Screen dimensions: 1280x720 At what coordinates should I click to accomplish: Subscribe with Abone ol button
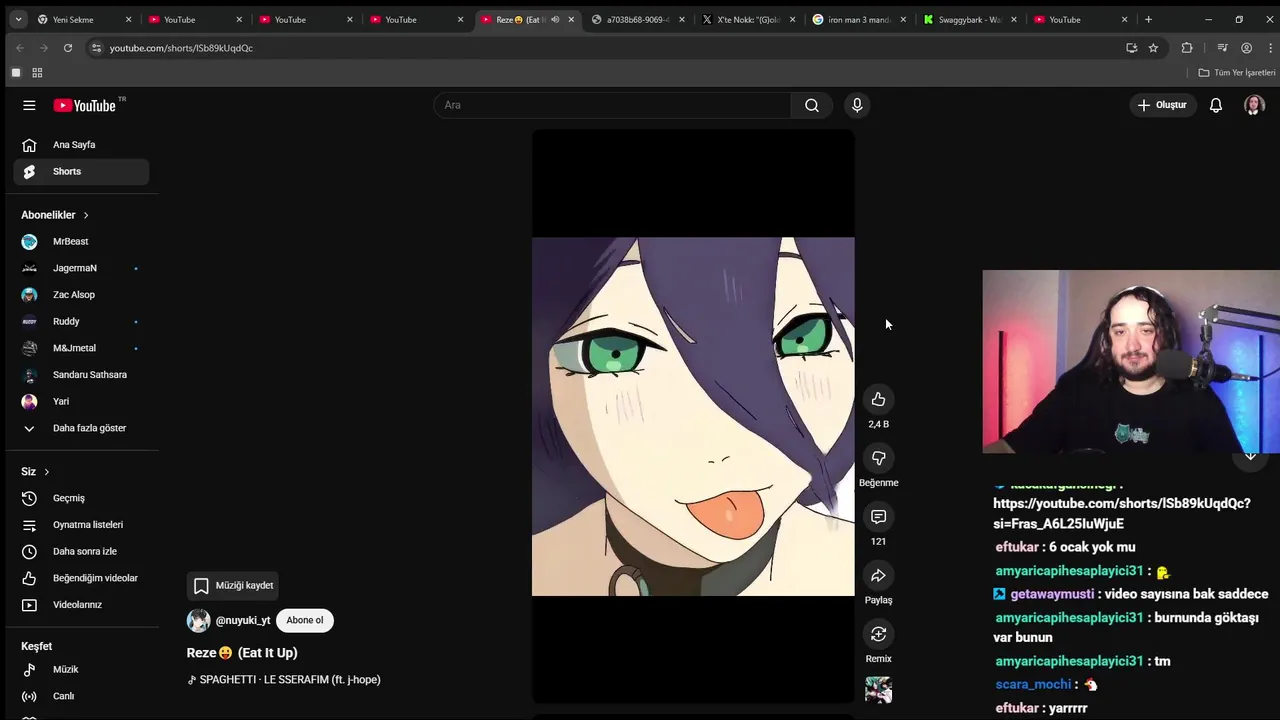tap(305, 620)
